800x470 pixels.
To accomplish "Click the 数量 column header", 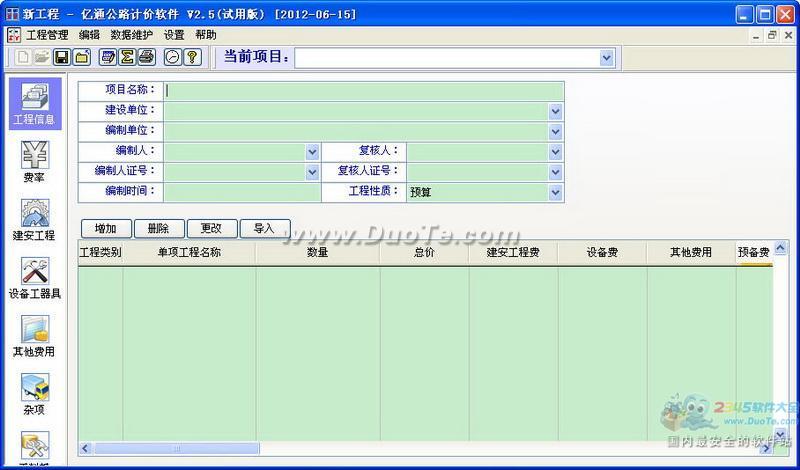I will tap(318, 253).
